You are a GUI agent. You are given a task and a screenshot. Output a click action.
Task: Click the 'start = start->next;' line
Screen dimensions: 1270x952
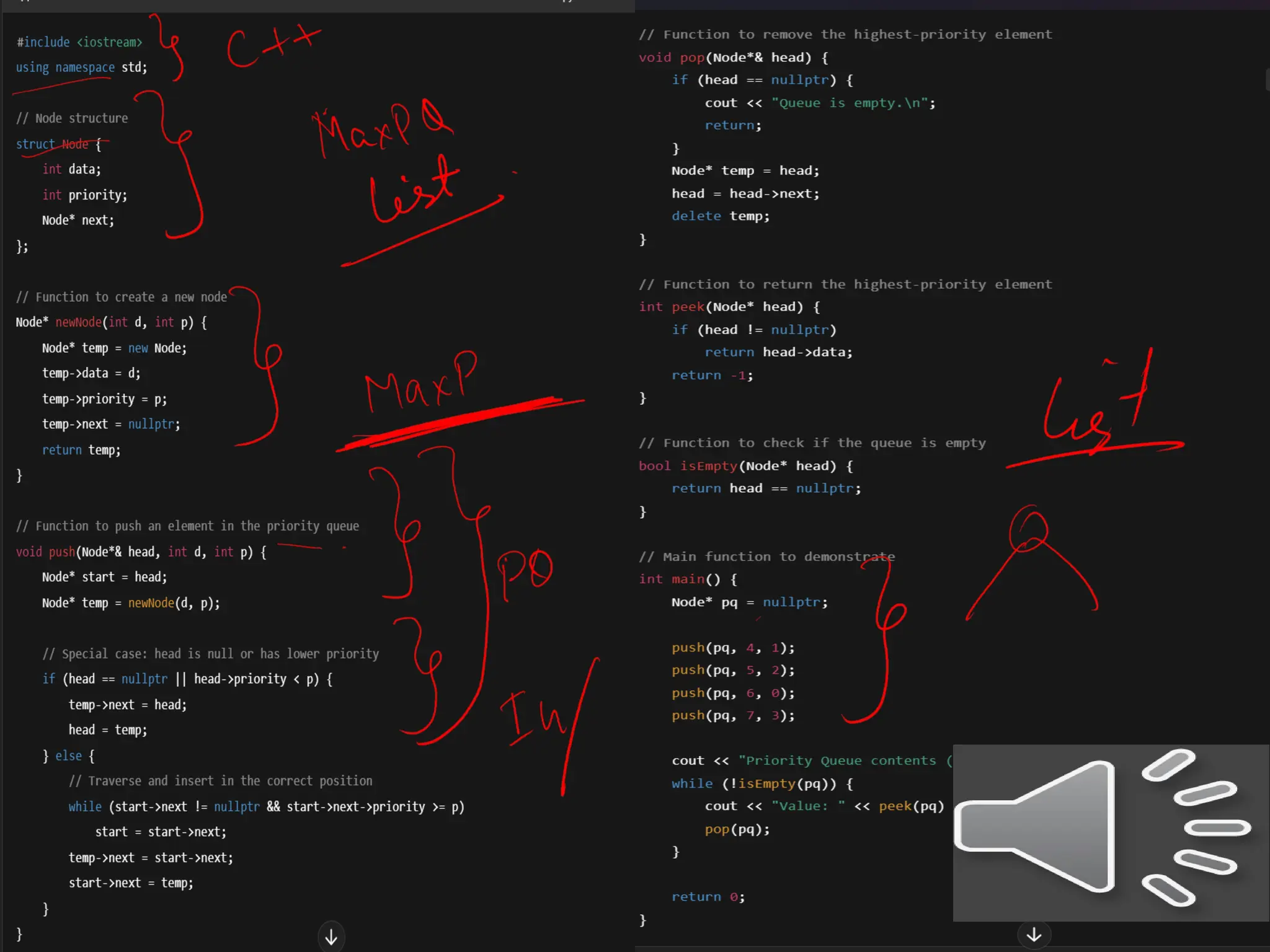coord(161,832)
